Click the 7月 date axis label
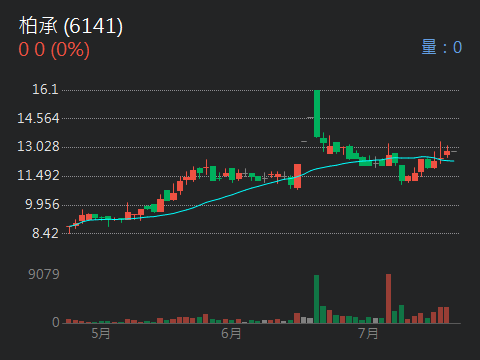This screenshot has height=360, width=480. tap(368, 333)
